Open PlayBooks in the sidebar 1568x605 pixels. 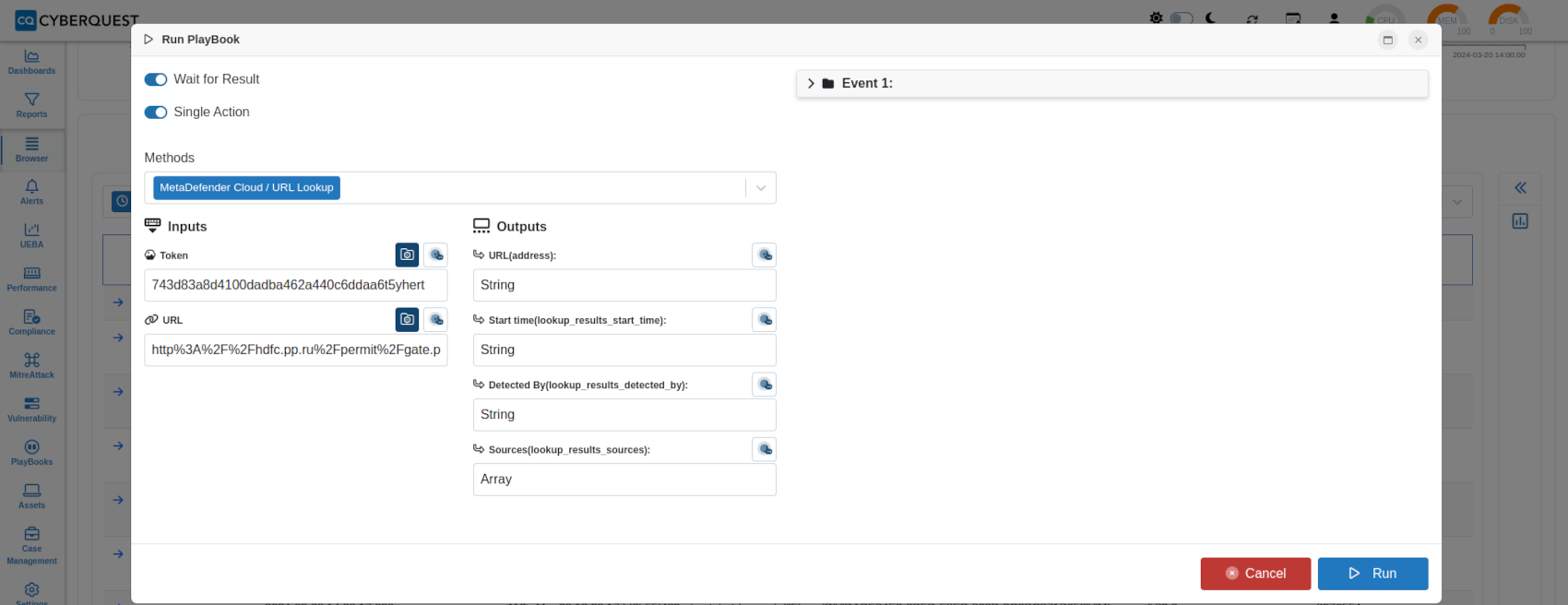[x=32, y=452]
